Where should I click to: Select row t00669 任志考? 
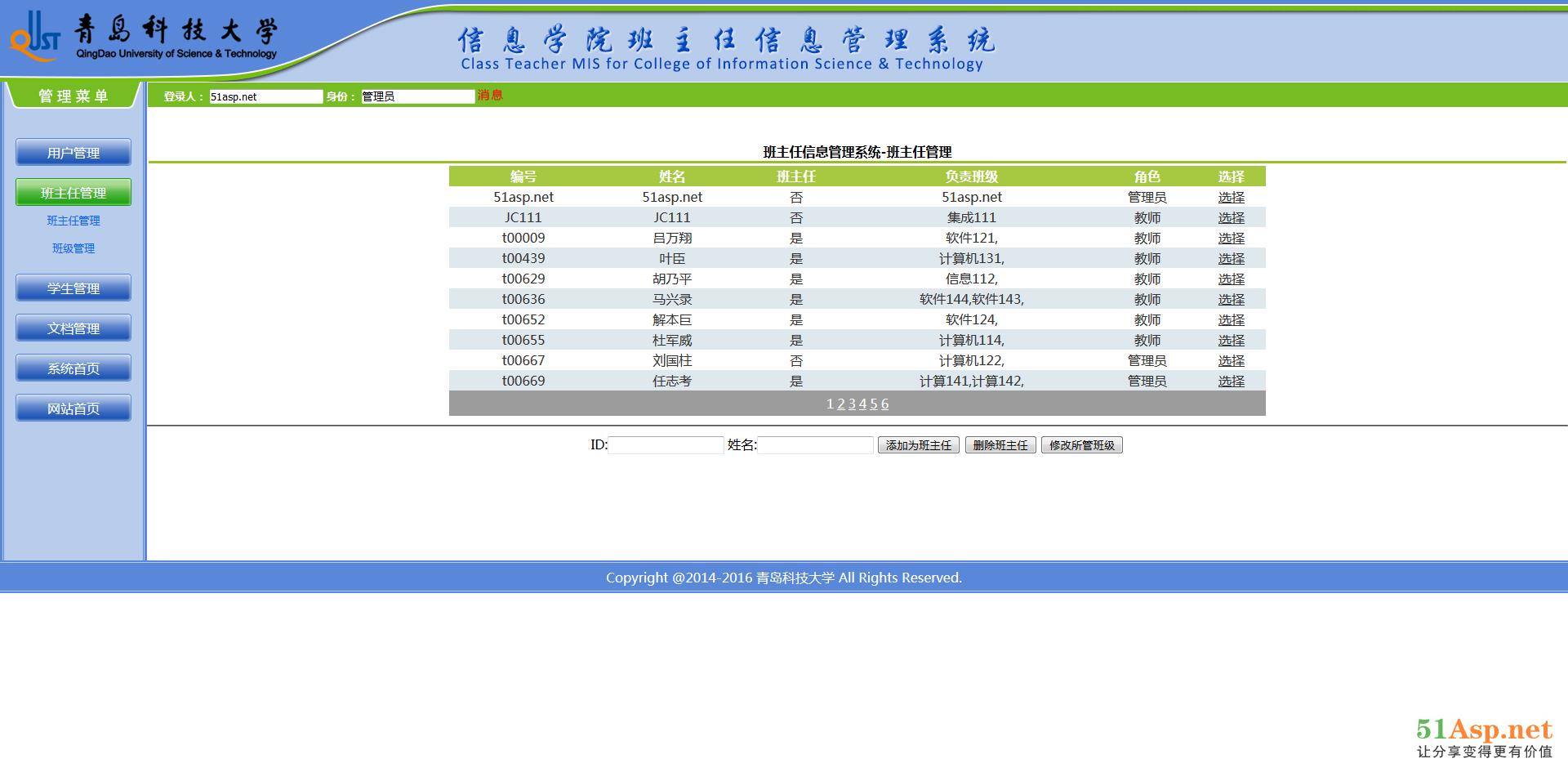click(x=1232, y=382)
